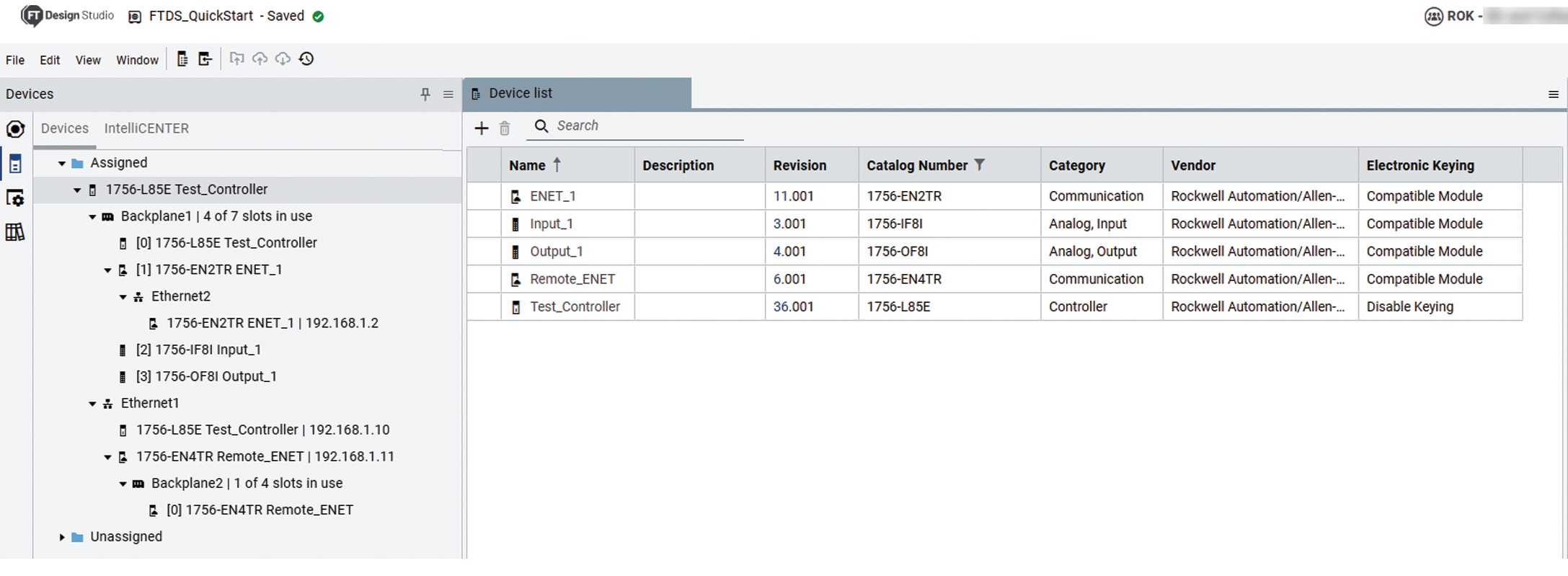
Task: Open the View menu
Action: pyautogui.click(x=88, y=60)
